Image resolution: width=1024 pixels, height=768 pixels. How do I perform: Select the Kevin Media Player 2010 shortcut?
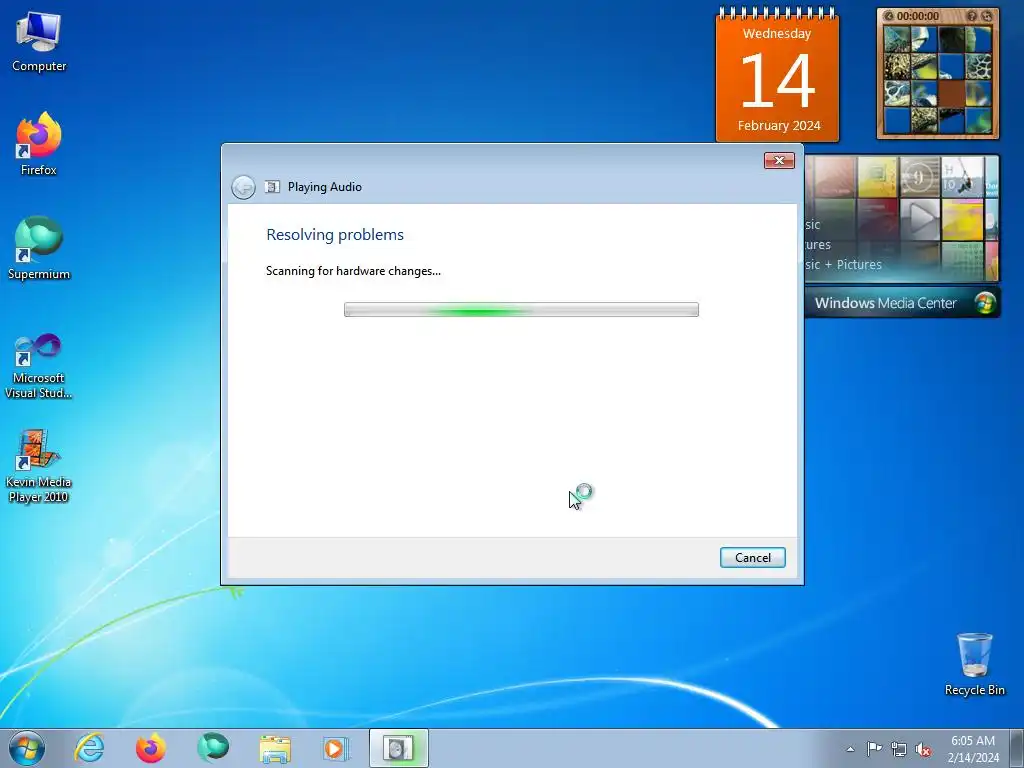click(39, 466)
